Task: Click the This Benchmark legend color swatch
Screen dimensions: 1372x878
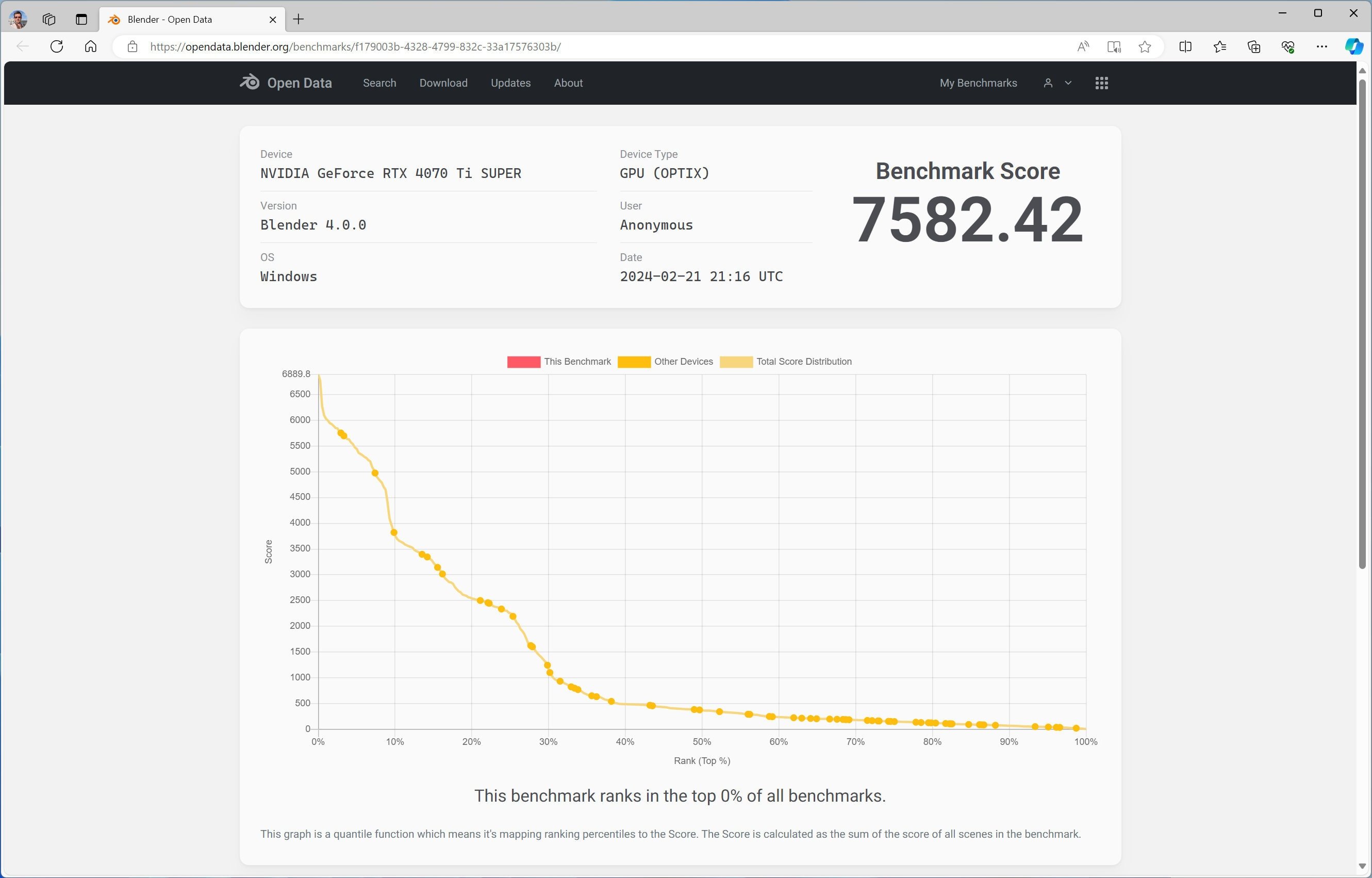Action: point(522,361)
